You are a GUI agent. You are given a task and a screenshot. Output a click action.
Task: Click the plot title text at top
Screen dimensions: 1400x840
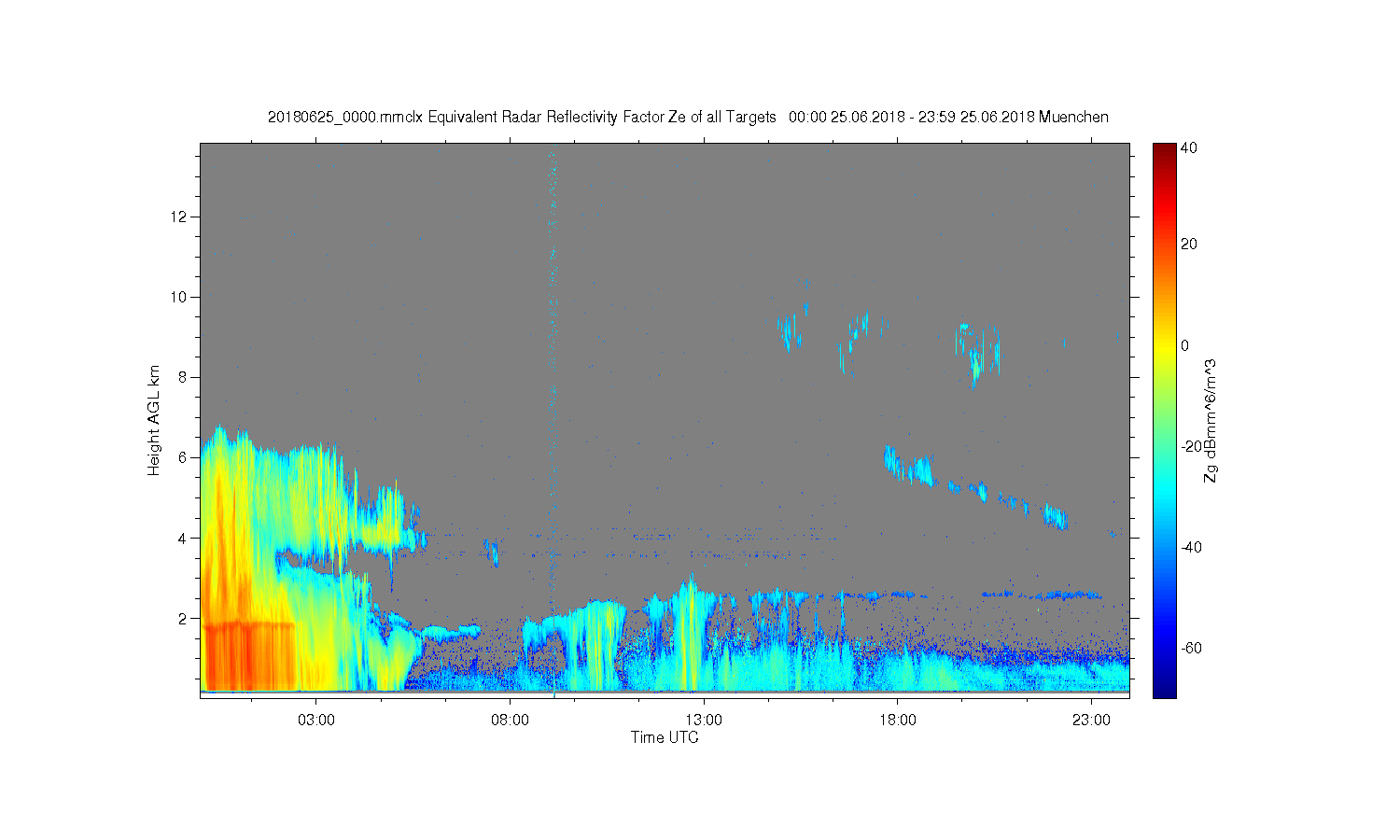[688, 117]
